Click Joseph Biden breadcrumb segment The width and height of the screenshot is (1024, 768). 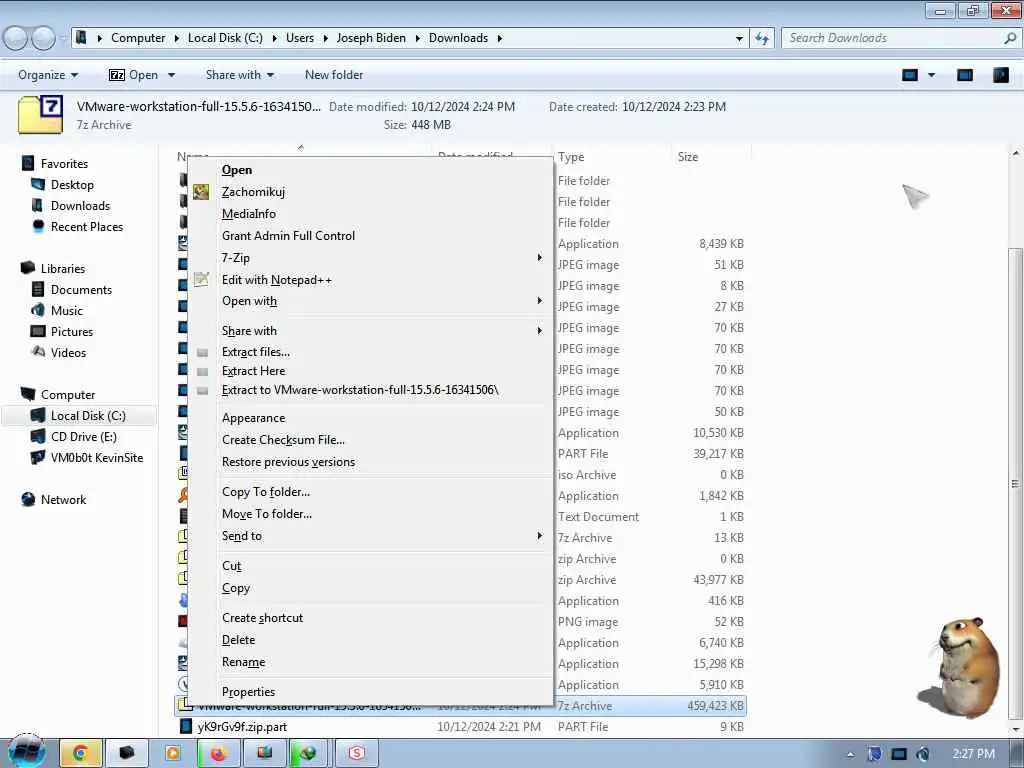(x=371, y=38)
